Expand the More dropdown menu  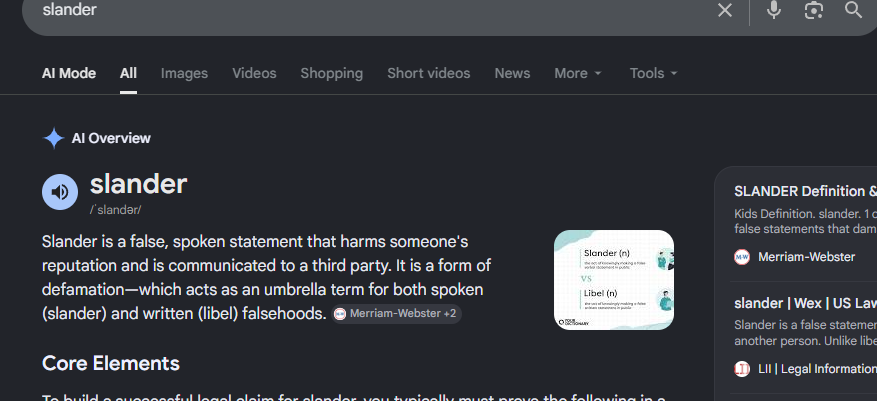click(x=578, y=73)
